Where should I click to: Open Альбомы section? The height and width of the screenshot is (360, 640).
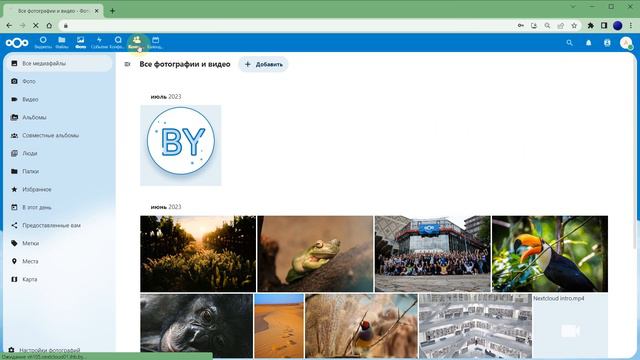tap(59, 117)
